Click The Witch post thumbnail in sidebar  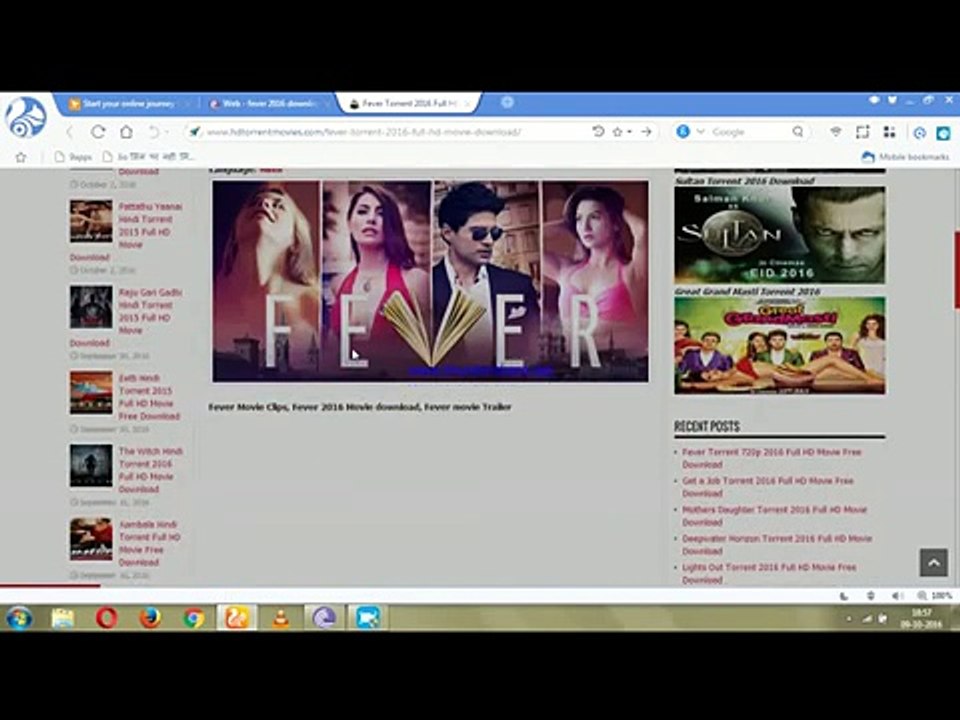[91, 467]
